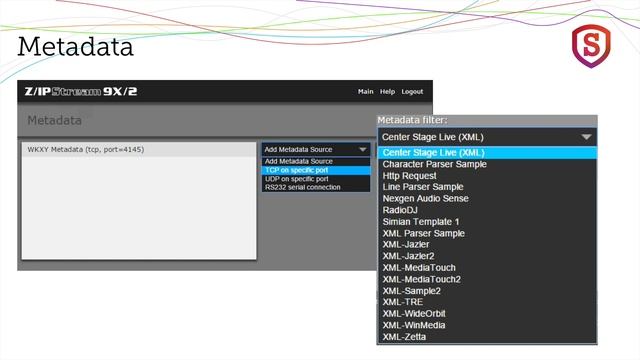Choose RS232 serial connection option

[x=316, y=187]
